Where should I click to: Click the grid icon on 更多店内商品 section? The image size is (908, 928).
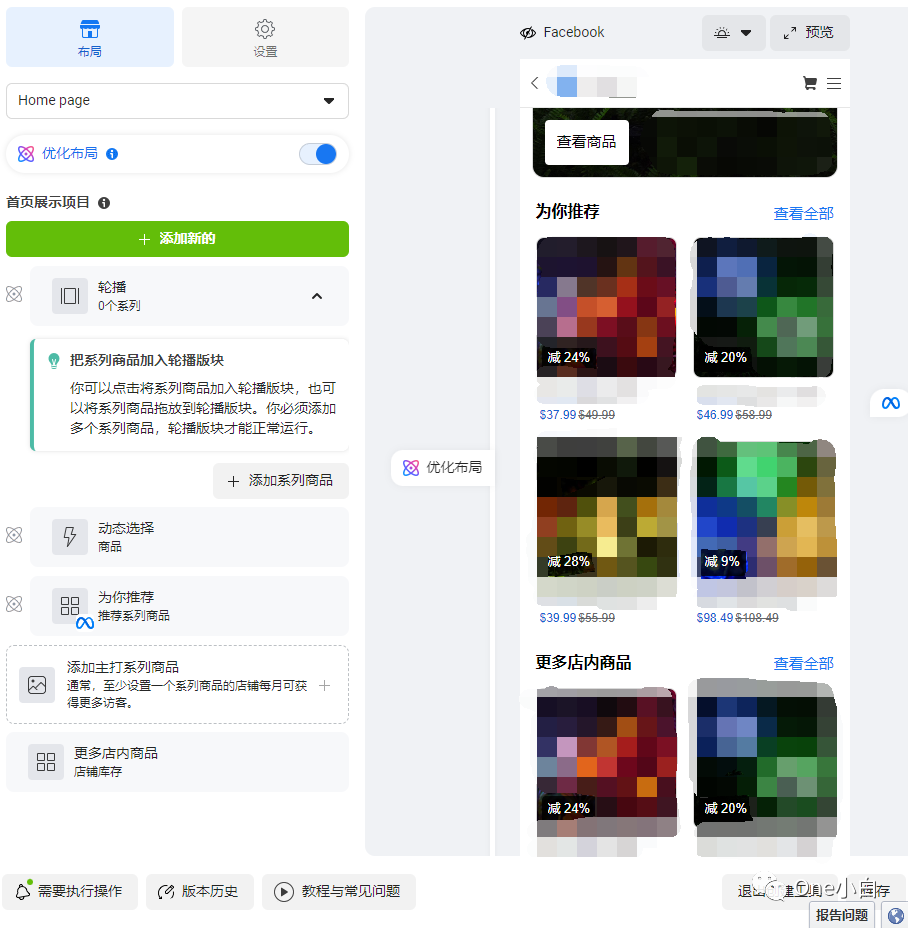46,761
